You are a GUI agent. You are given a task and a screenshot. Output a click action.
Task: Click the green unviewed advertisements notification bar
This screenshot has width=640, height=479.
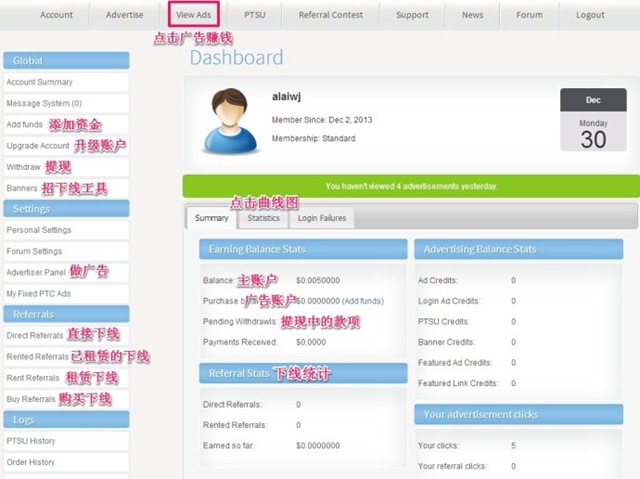point(411,186)
